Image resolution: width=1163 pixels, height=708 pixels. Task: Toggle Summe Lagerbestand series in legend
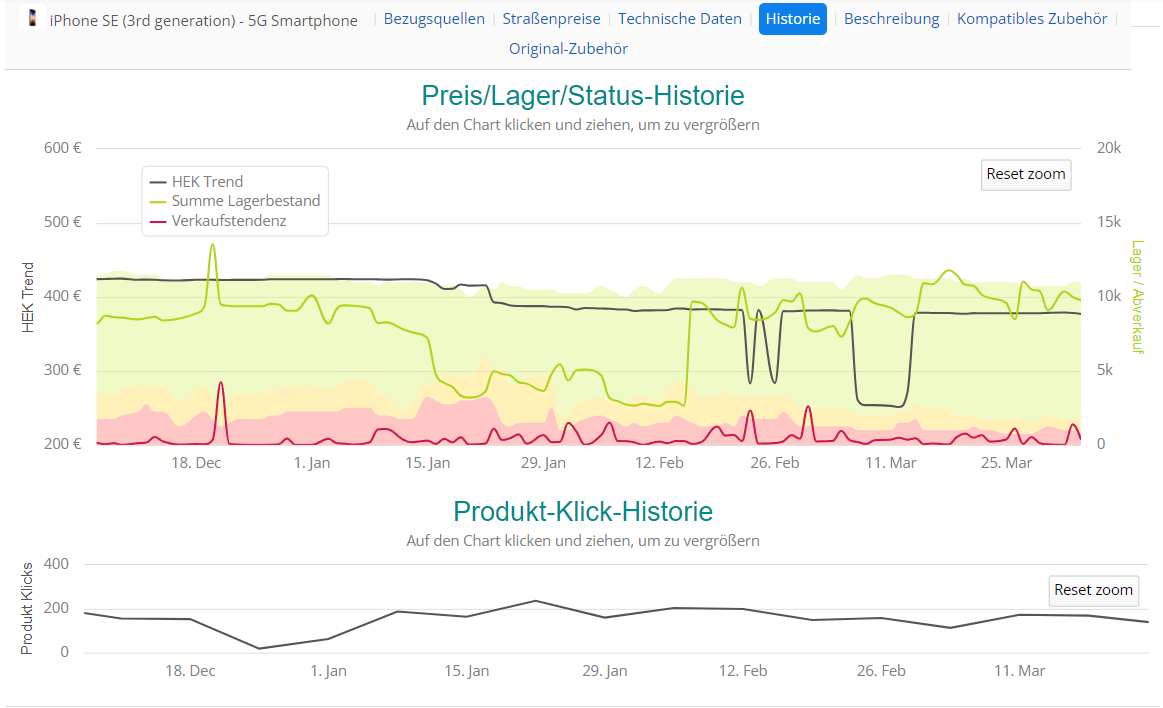(x=245, y=201)
